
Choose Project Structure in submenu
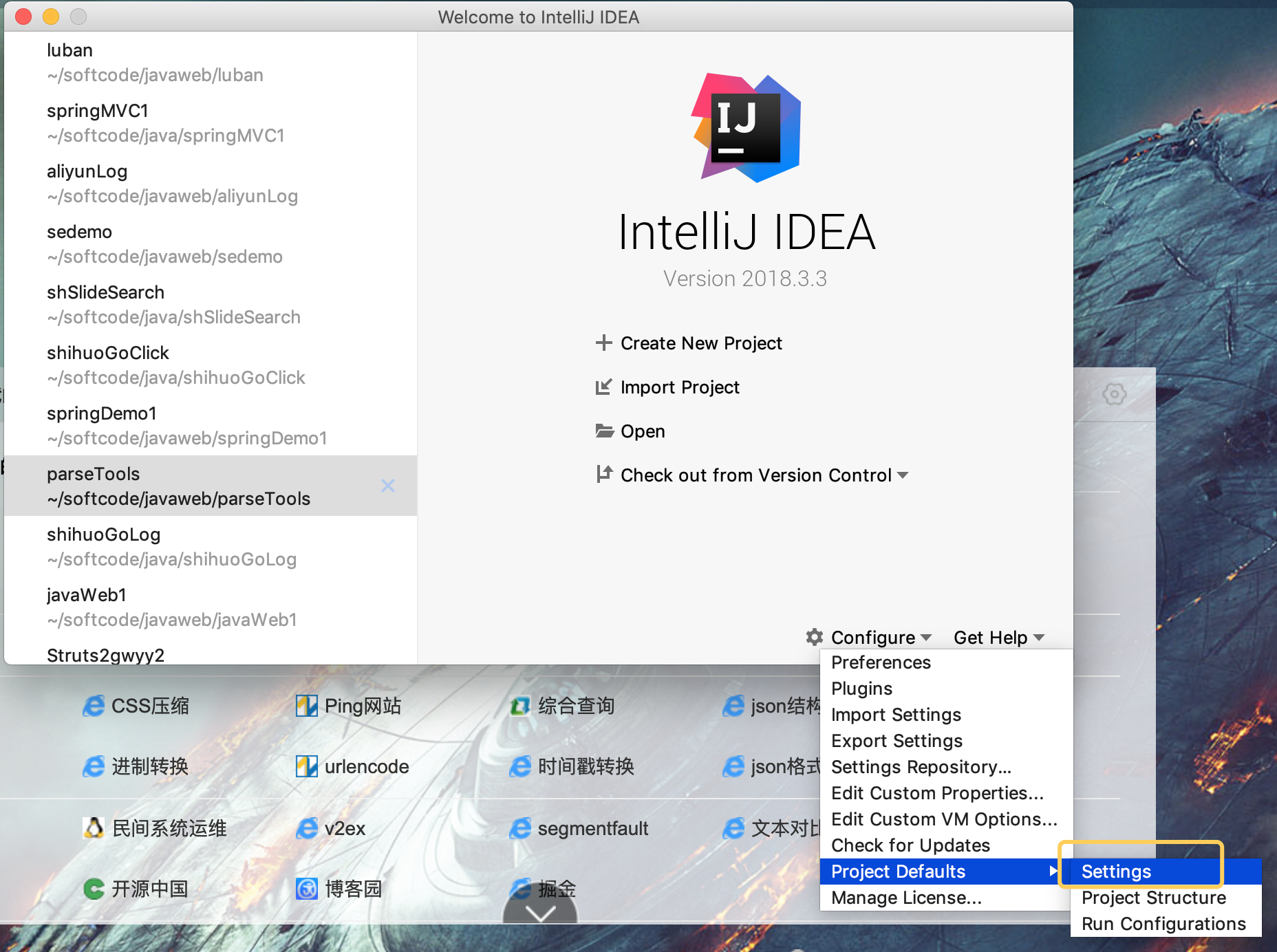point(1166,898)
